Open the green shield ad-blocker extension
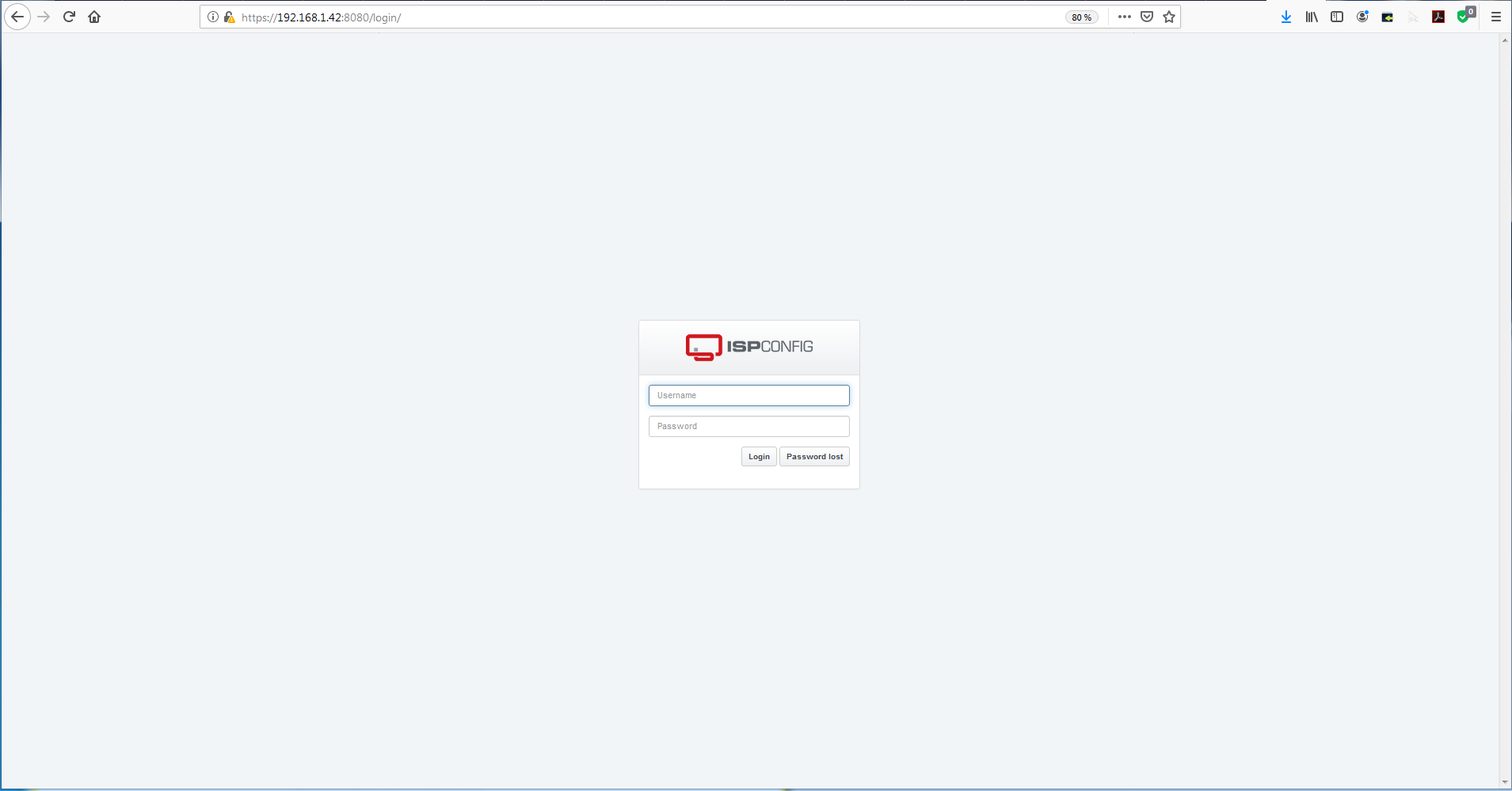 tap(1464, 16)
